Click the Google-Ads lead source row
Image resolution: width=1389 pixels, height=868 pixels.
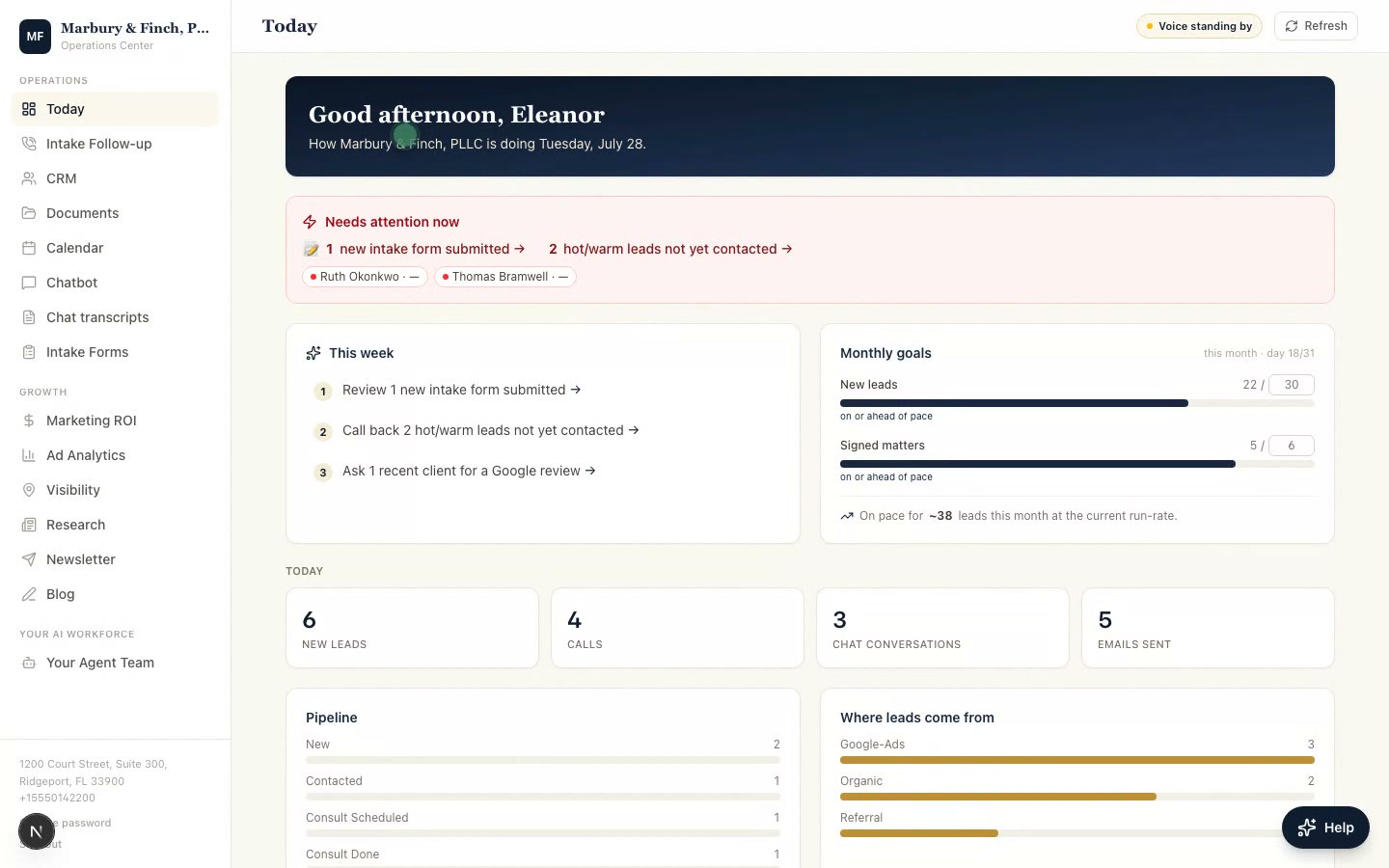[1077, 750]
